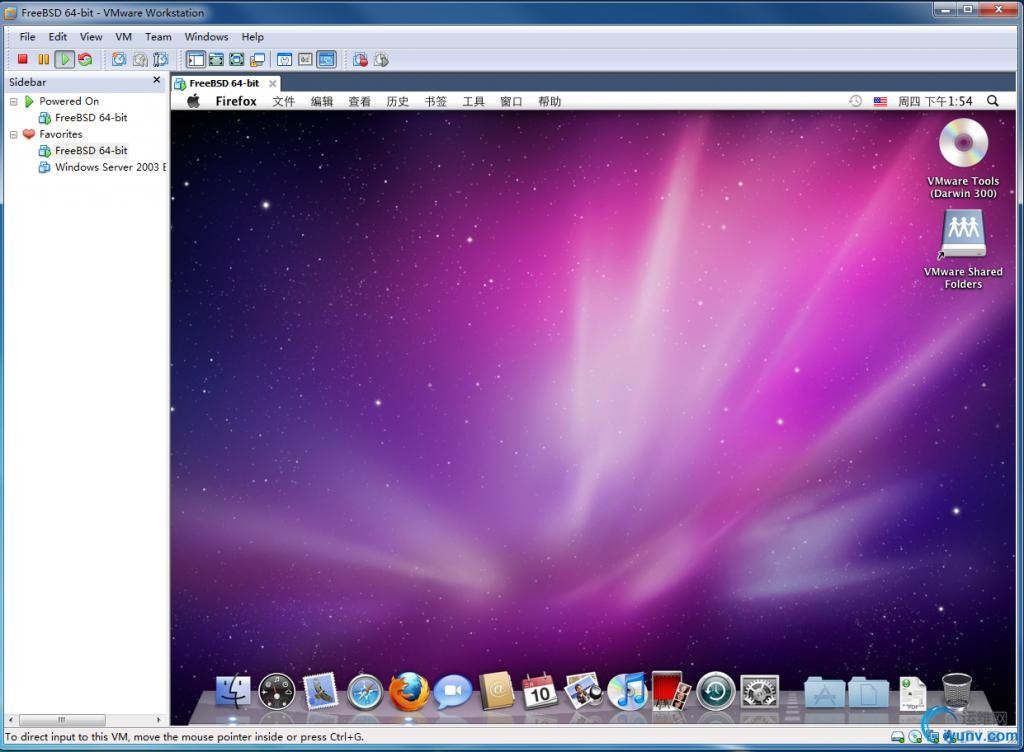Open the Trash in the Dock
This screenshot has width=1024, height=752.
[x=957, y=691]
